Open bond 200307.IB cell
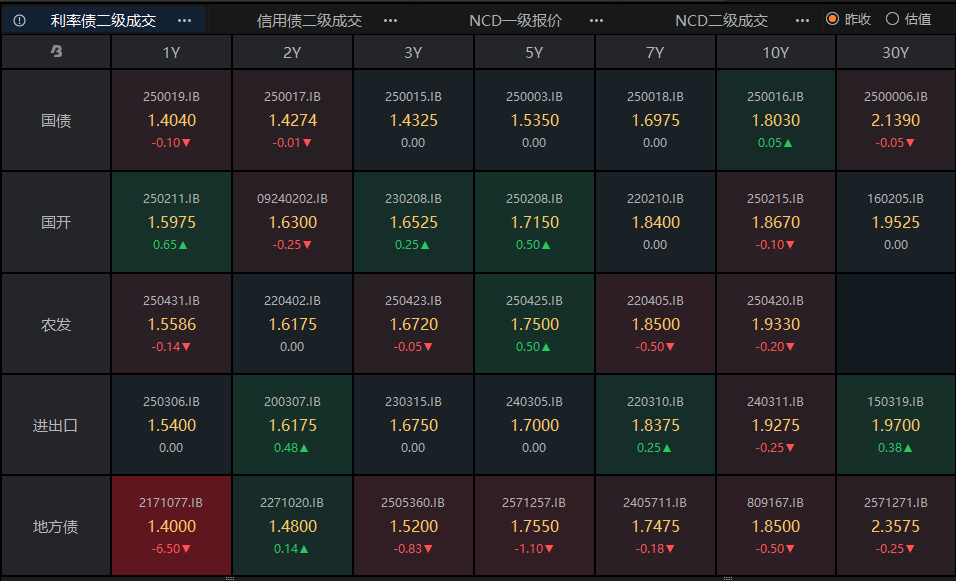This screenshot has width=956, height=581. [292, 425]
